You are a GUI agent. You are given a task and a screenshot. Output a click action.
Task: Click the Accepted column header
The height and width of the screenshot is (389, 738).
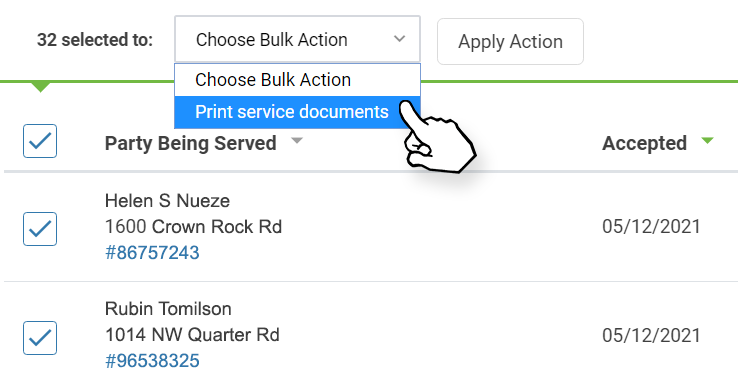point(644,143)
